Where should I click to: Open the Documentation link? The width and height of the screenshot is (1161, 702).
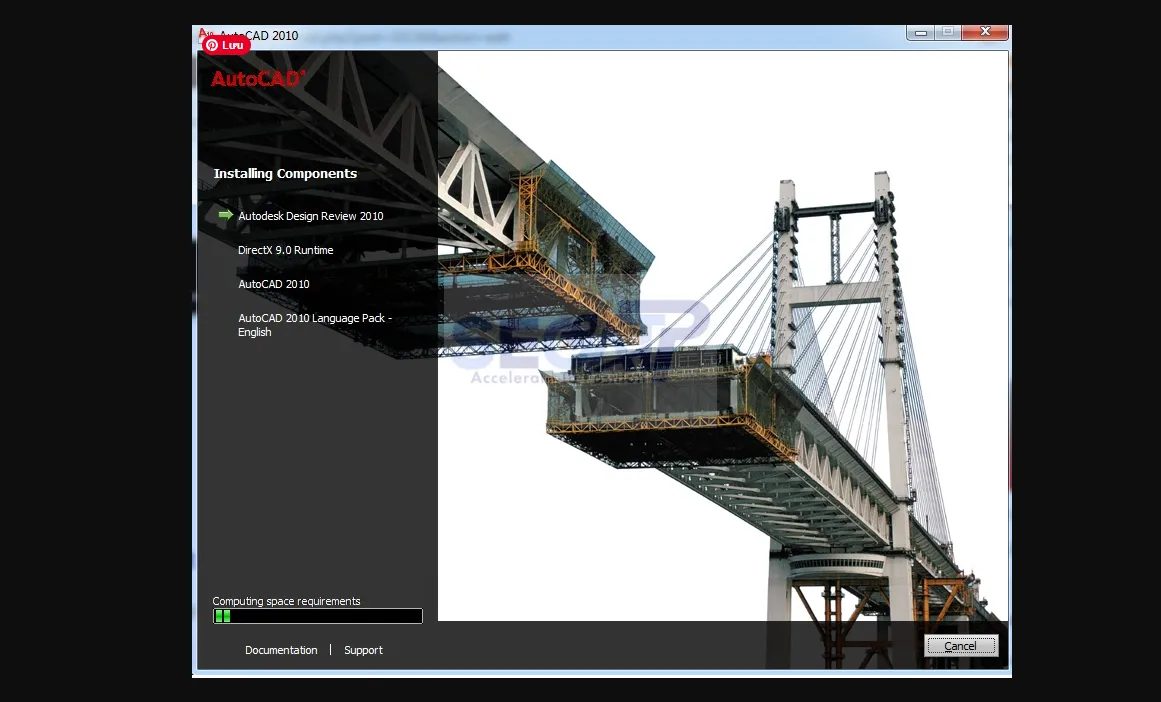[x=281, y=650]
